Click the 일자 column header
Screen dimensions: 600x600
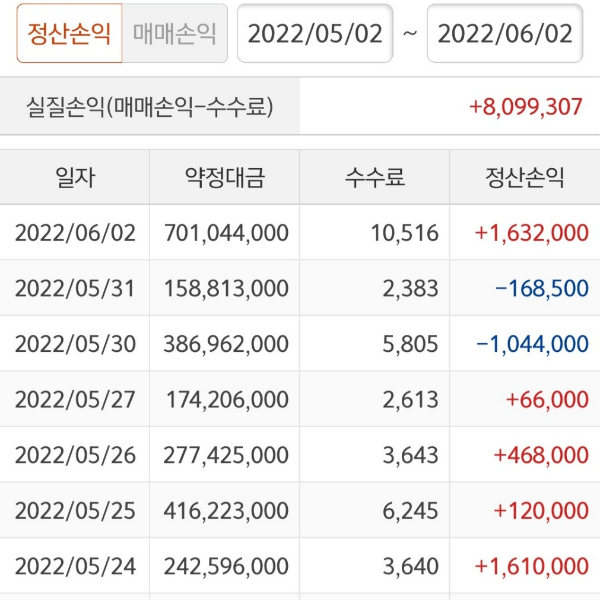click(x=75, y=178)
